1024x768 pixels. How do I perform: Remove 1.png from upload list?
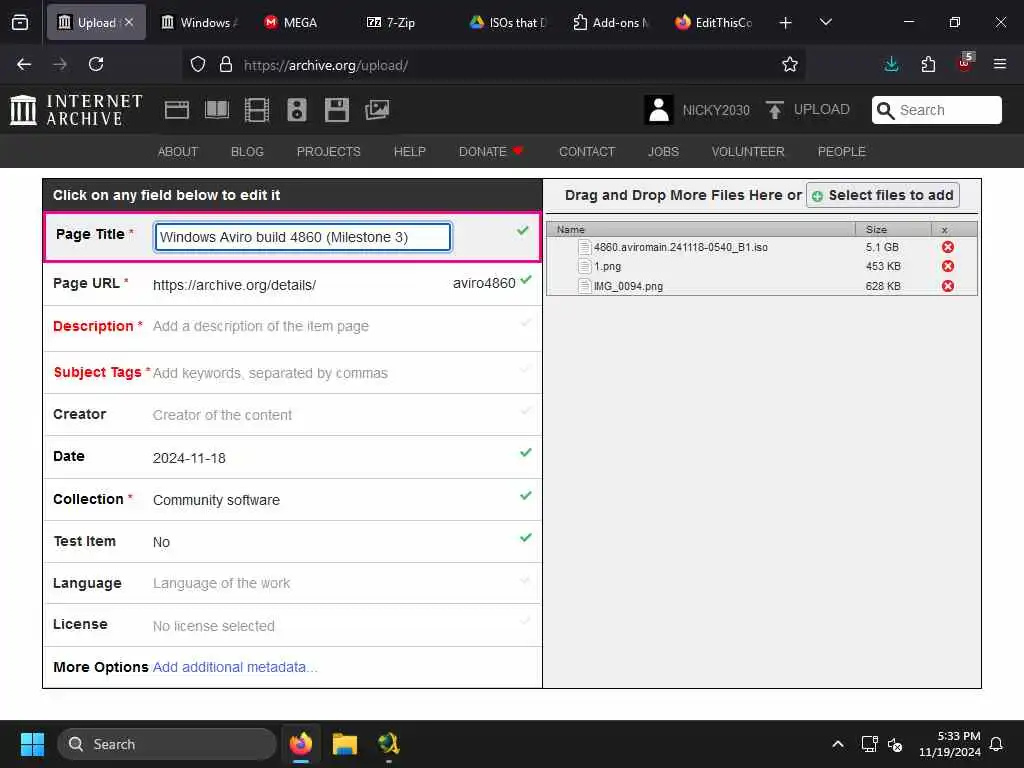pos(948,266)
